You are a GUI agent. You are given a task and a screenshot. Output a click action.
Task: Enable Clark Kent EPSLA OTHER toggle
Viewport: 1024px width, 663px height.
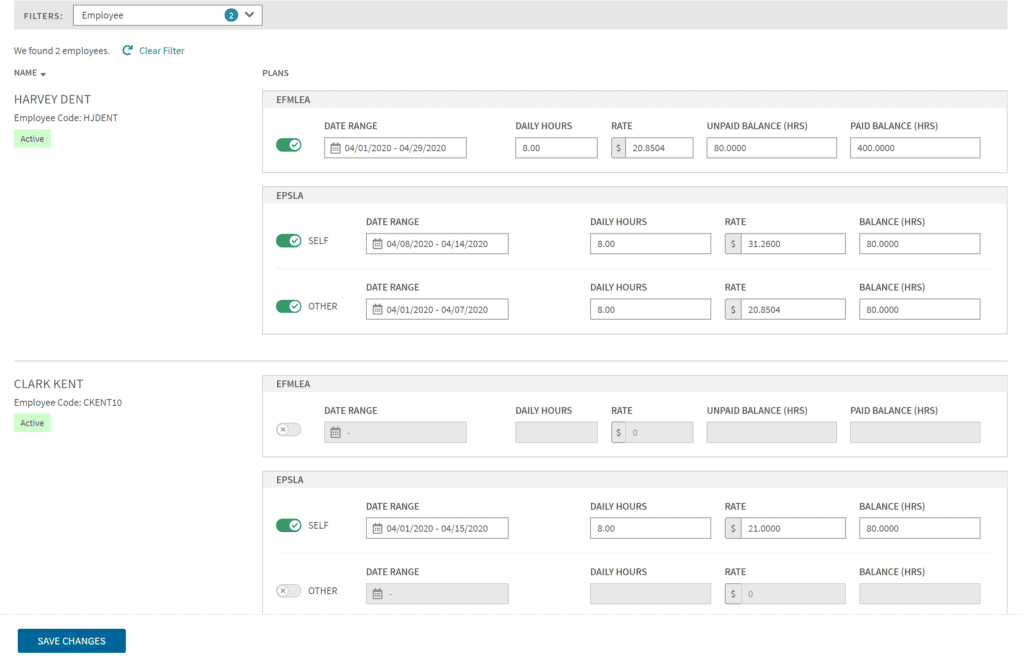(x=289, y=590)
